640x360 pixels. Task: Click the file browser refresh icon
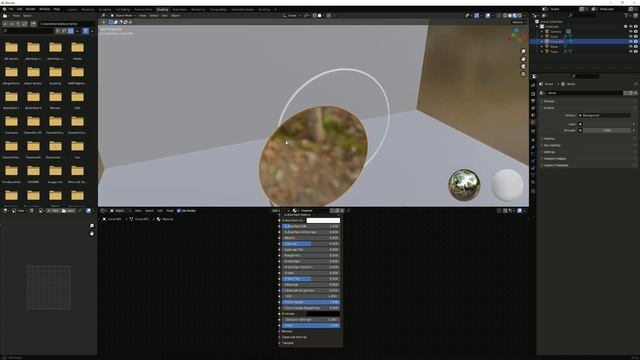[25, 24]
